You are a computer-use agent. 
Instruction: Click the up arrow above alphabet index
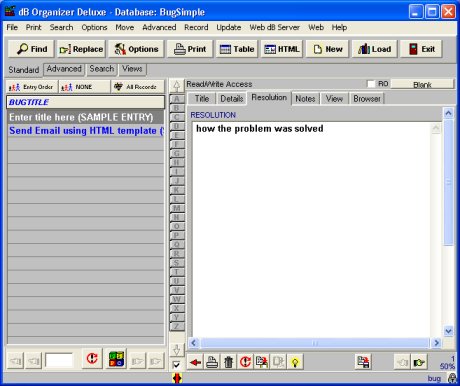[177, 86]
